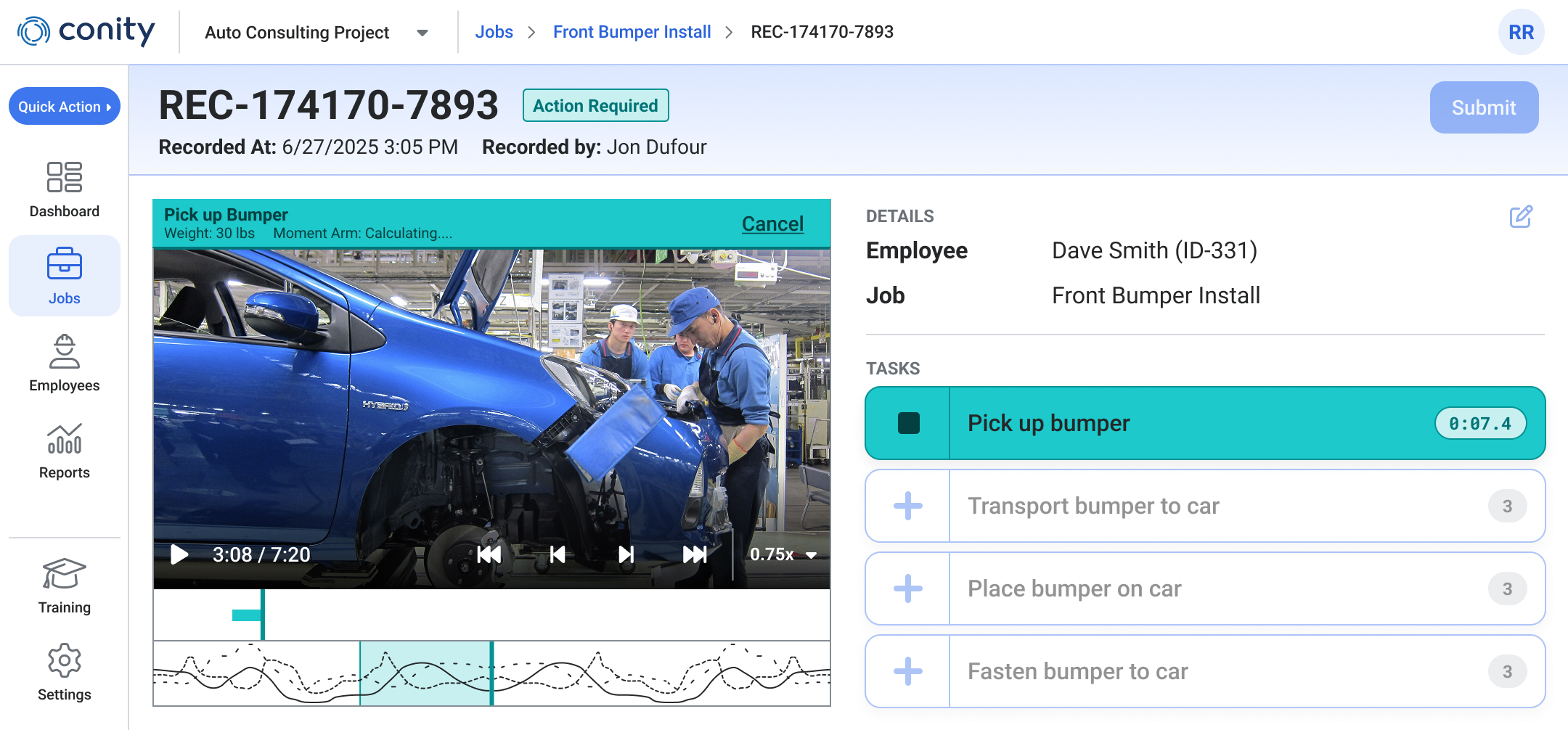Click the Pick up bumper task label
Screen dimensions: 1568x730
pyautogui.click(x=1048, y=423)
